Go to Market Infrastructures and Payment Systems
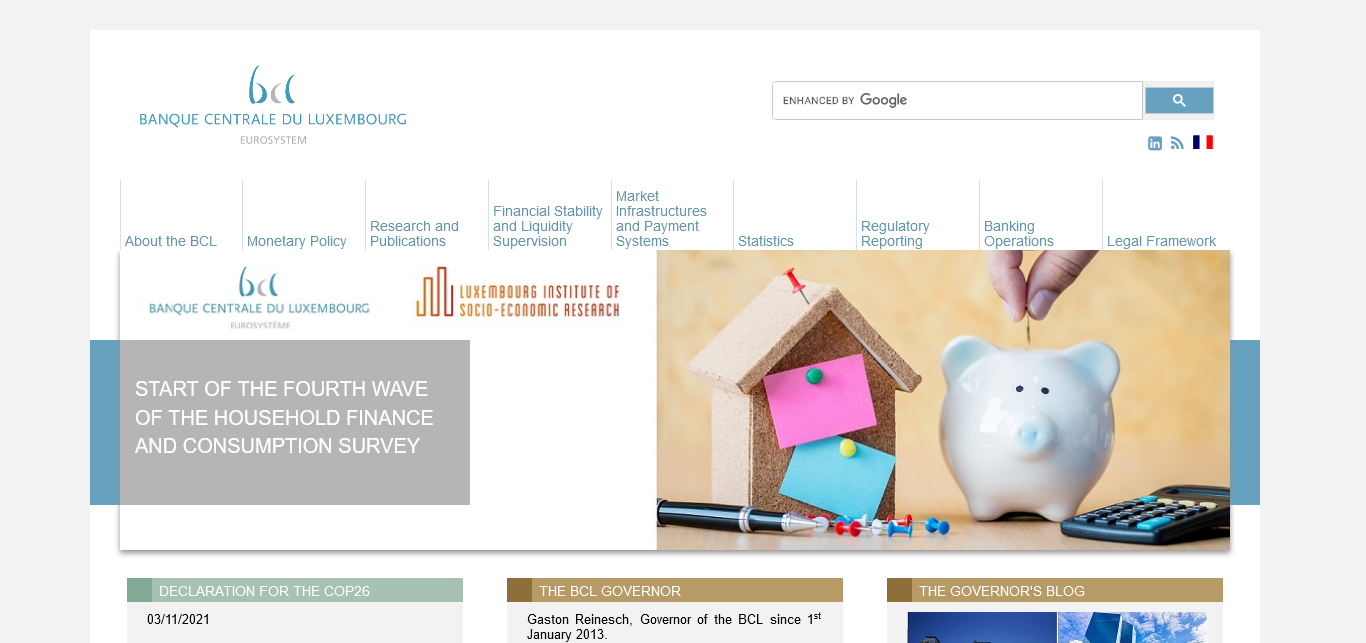 pos(661,219)
